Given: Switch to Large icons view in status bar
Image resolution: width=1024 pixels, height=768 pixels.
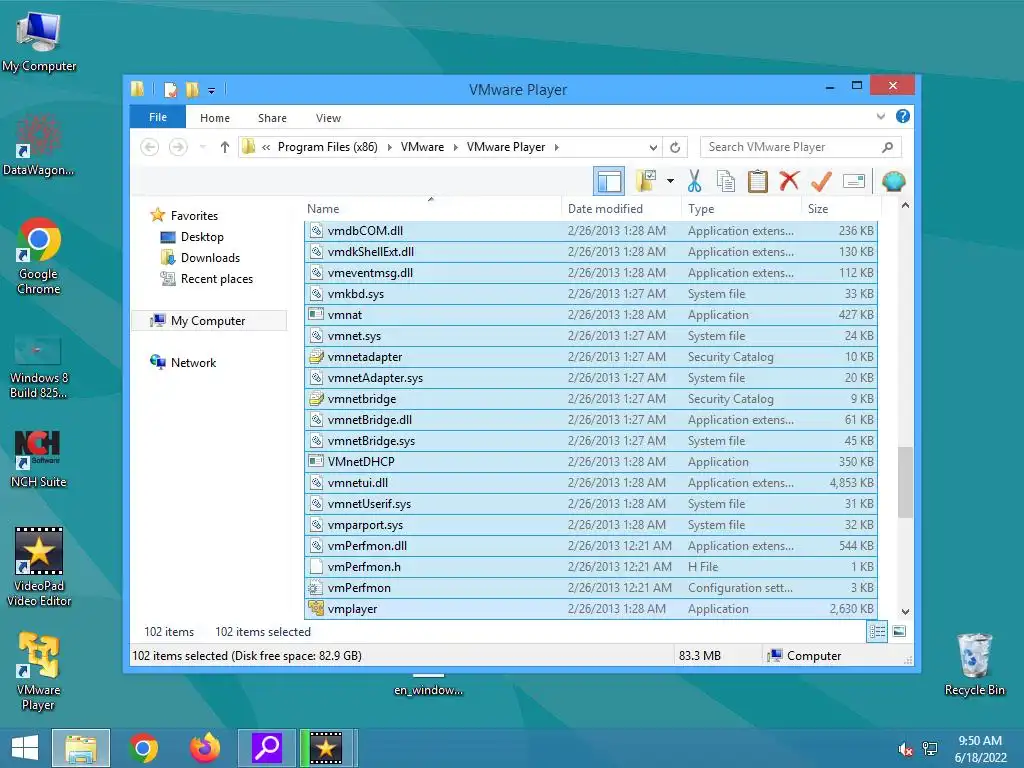Looking at the screenshot, I should (x=899, y=632).
